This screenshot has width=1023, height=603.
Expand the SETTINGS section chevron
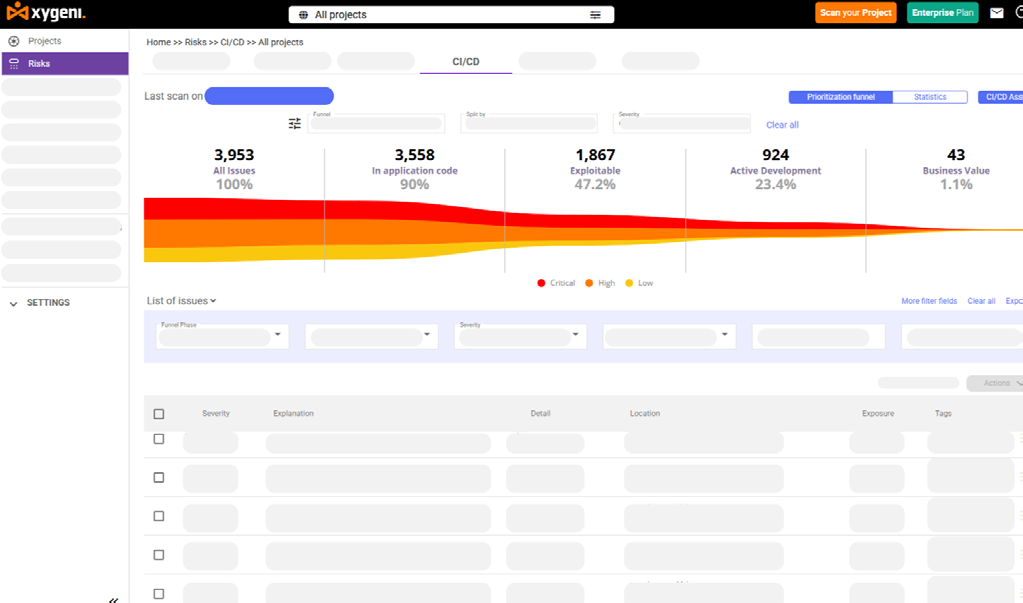[x=14, y=303]
